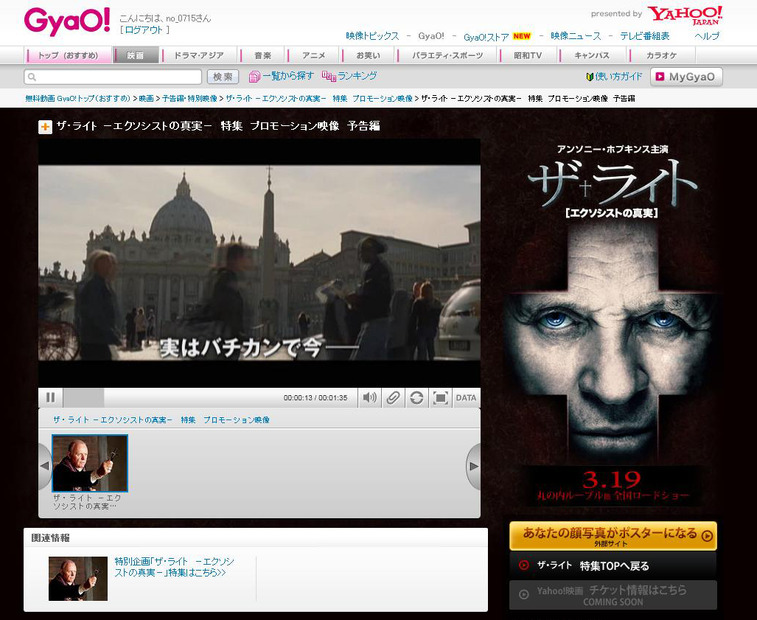Viewport: 757px width, 620px height.
Task: Select the アニメ tab
Action: pyautogui.click(x=314, y=56)
